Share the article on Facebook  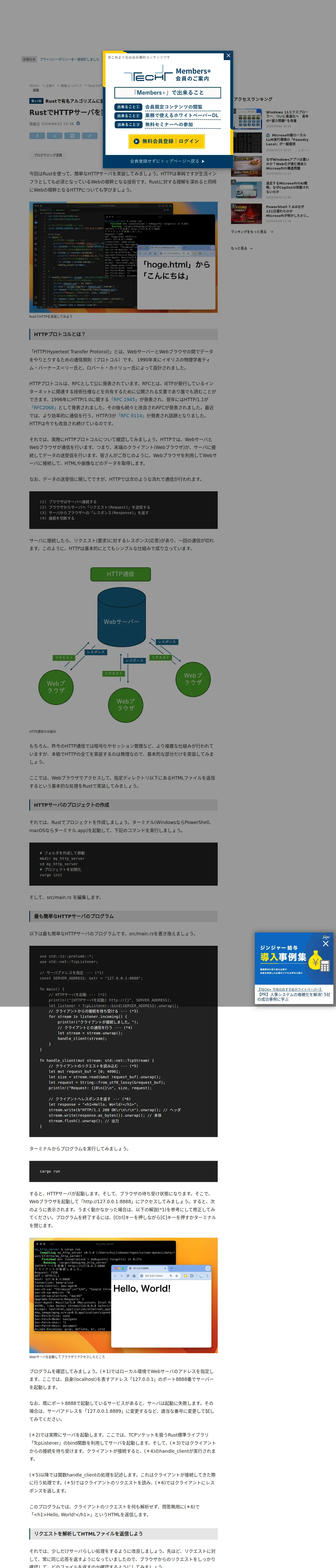coord(37,136)
